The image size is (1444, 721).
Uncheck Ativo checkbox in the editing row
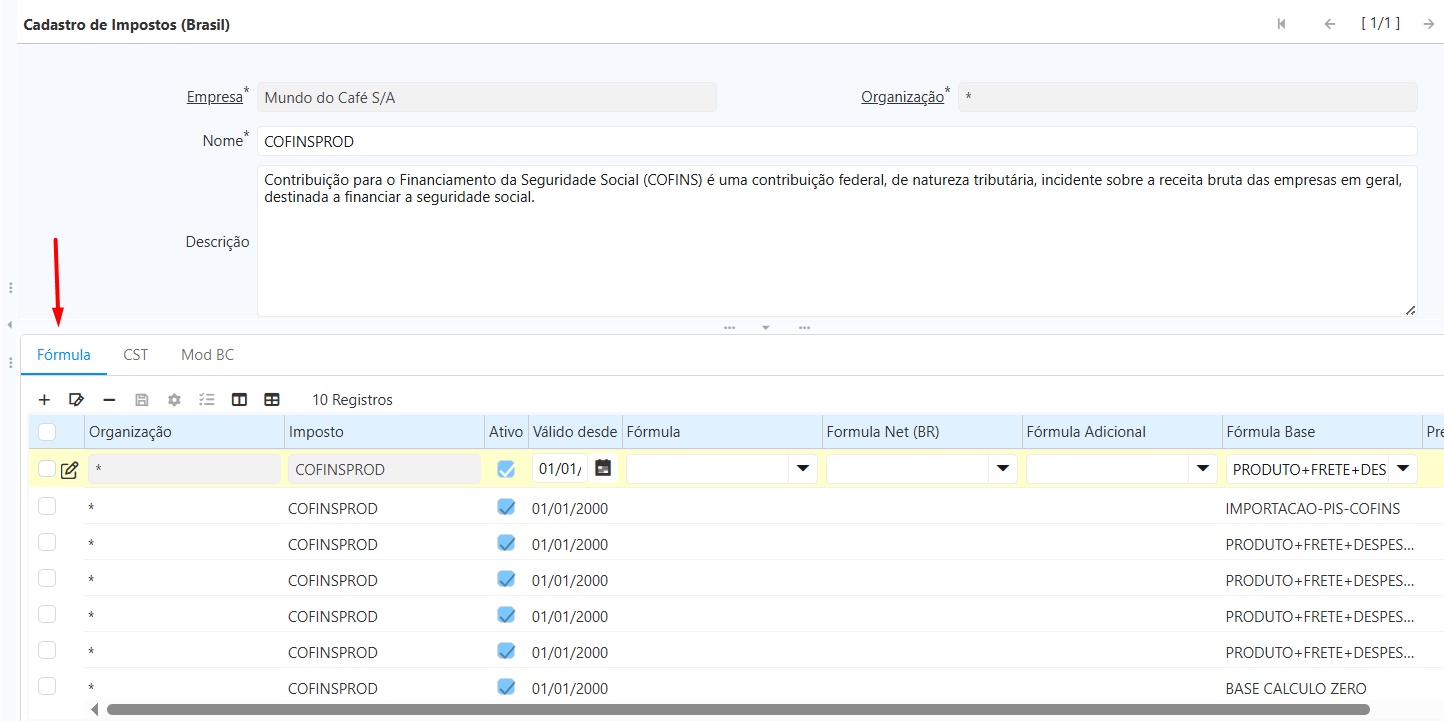tap(506, 469)
